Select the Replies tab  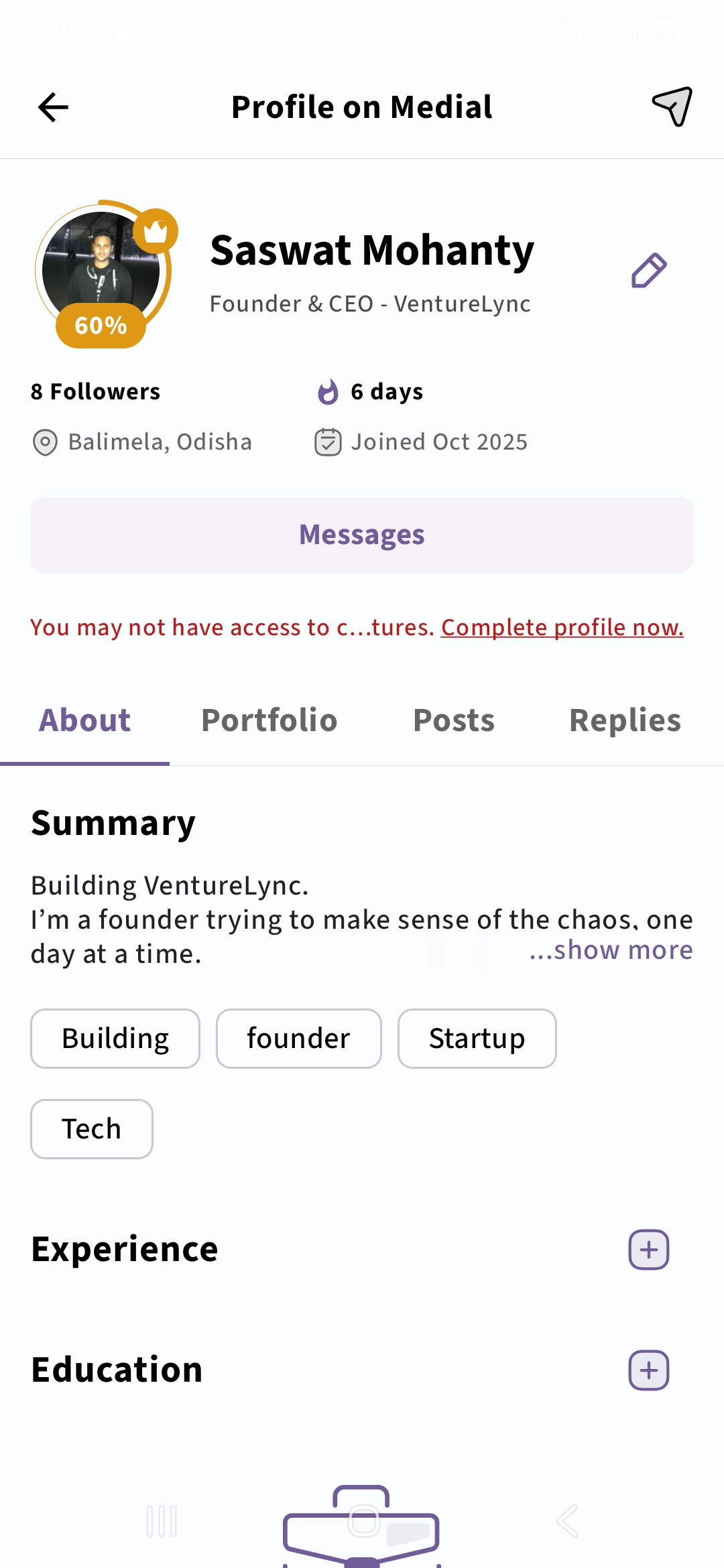click(x=625, y=721)
